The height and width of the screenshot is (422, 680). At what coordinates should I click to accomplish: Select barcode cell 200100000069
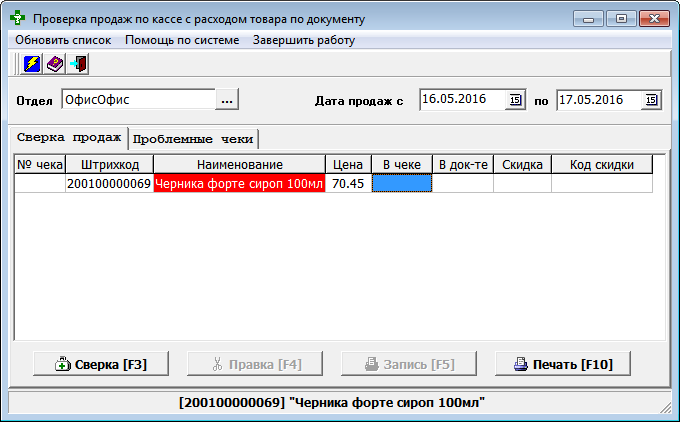pos(109,183)
